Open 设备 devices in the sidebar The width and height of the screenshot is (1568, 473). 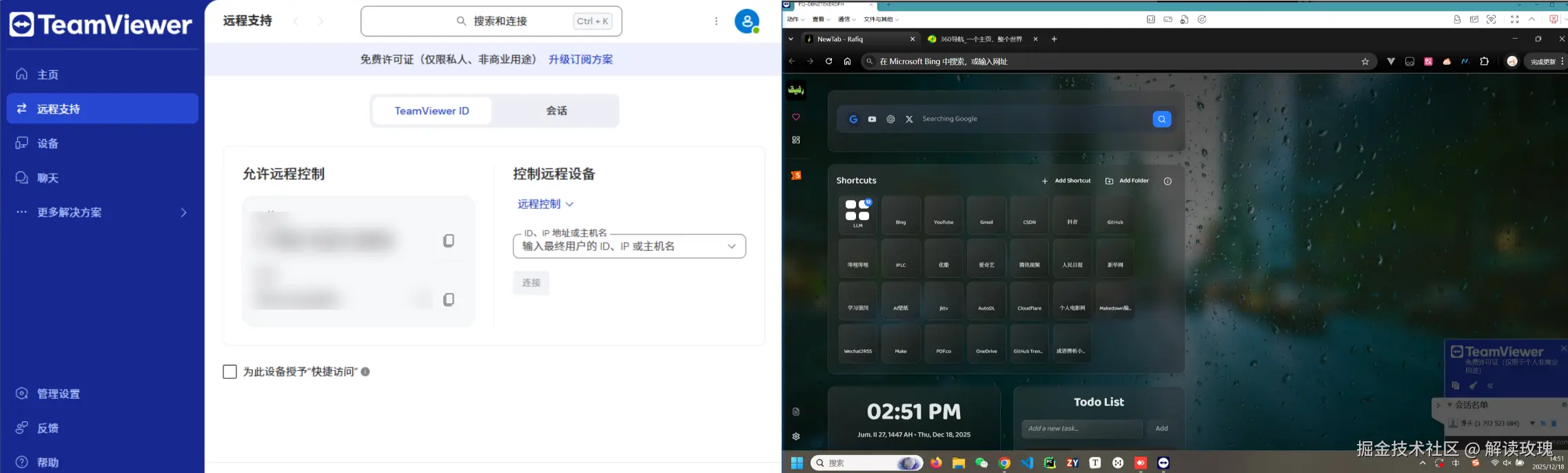102,143
